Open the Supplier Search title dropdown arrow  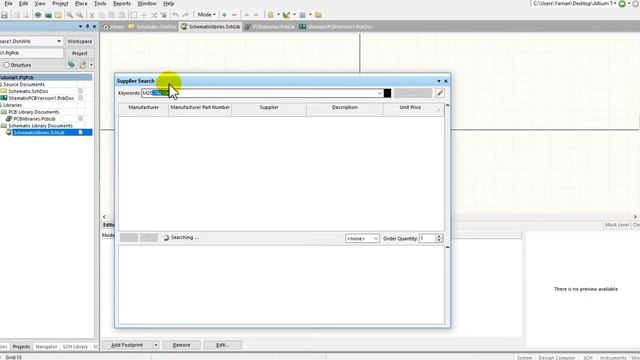(x=439, y=81)
